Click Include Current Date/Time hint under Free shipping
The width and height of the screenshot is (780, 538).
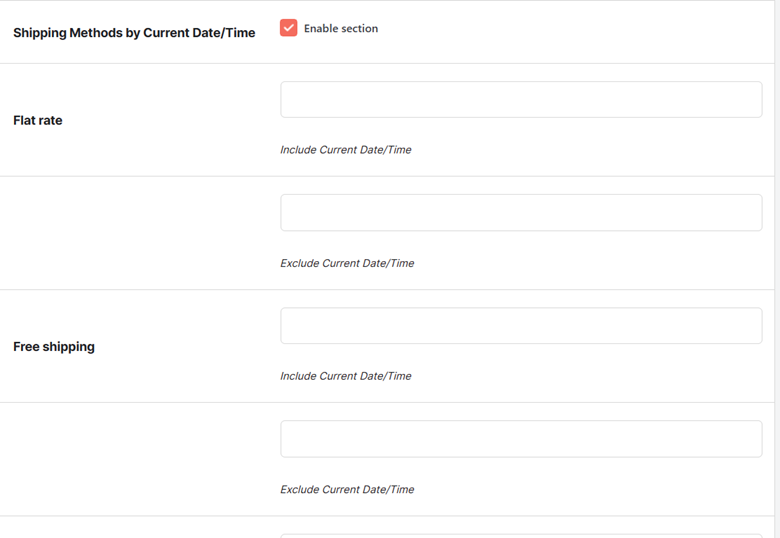(346, 376)
